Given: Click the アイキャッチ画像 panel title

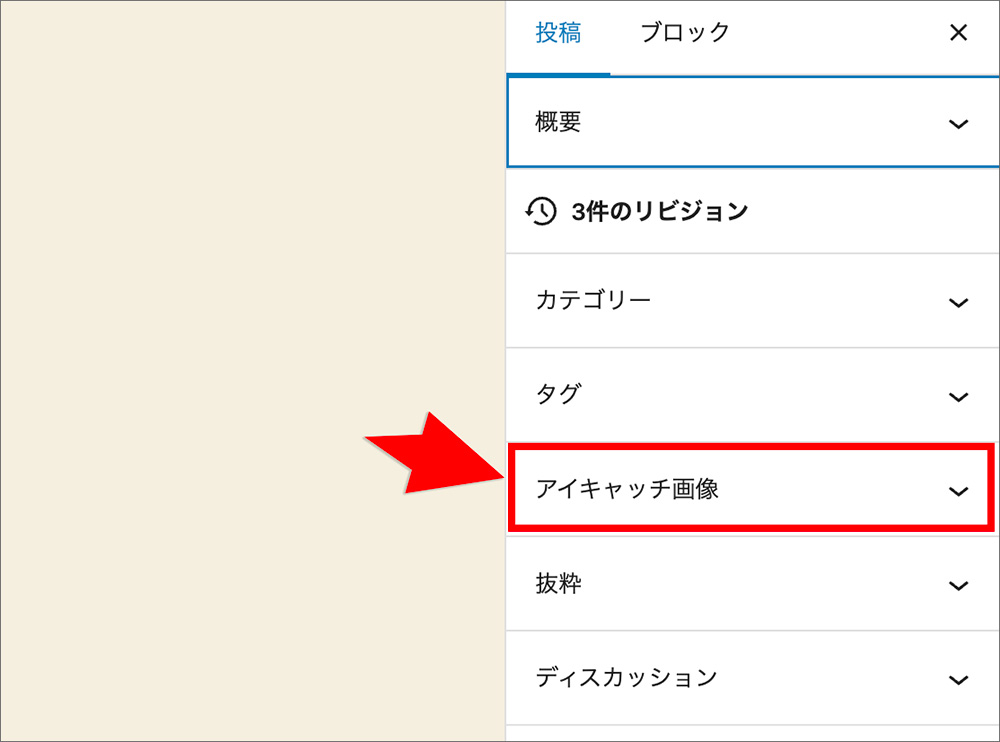Looking at the screenshot, I should [627, 489].
